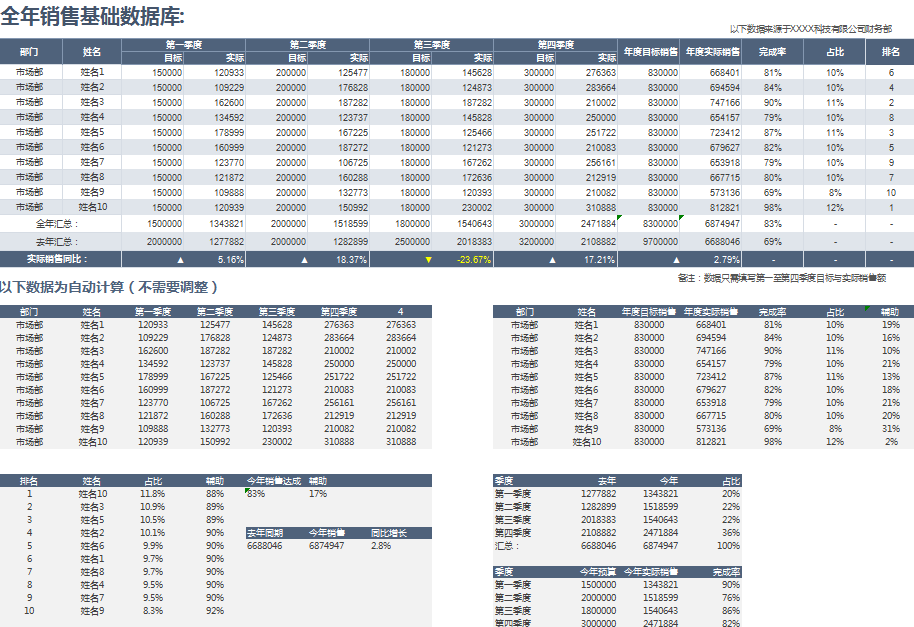Select the 同比增长 header cell

pos(387,533)
